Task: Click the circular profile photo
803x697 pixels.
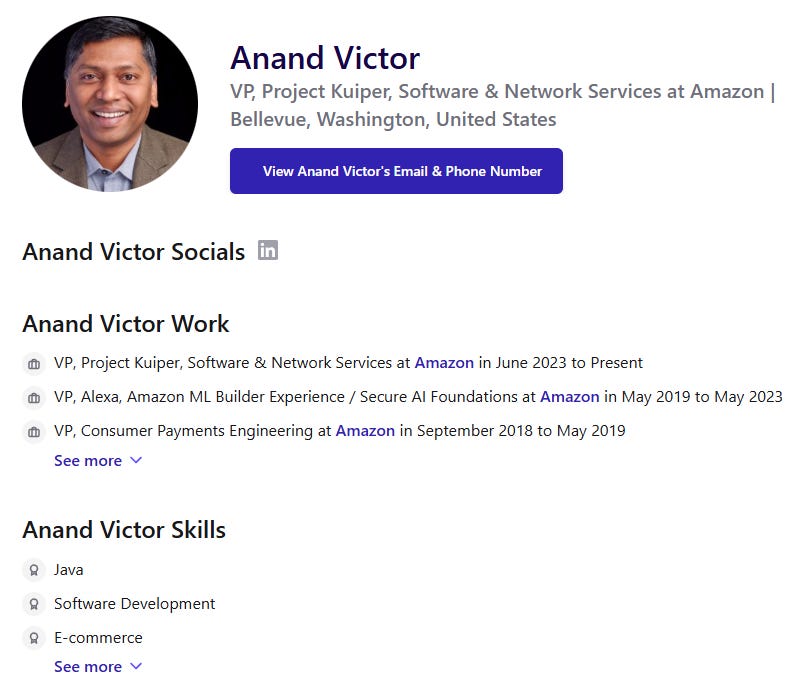Action: tap(110, 104)
